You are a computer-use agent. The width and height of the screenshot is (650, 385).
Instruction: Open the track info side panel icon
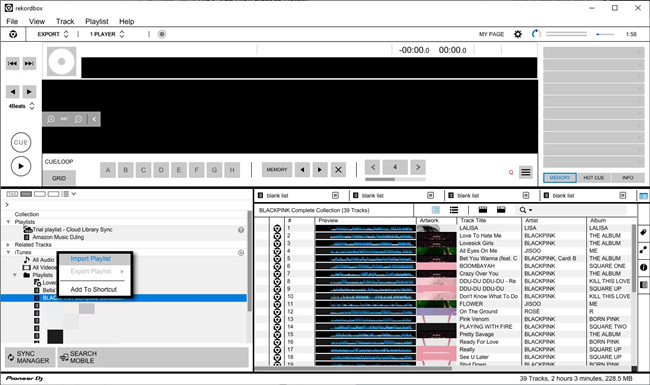[x=643, y=267]
